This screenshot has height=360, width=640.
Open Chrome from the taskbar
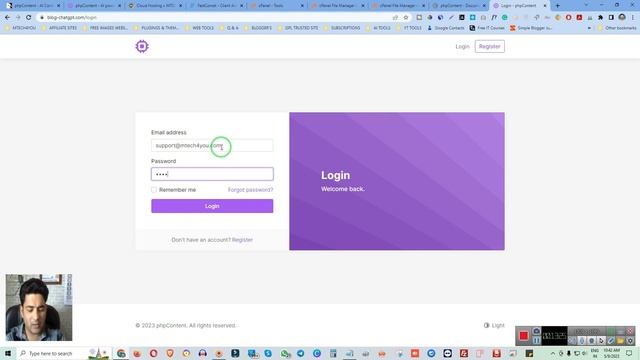(x=121, y=353)
